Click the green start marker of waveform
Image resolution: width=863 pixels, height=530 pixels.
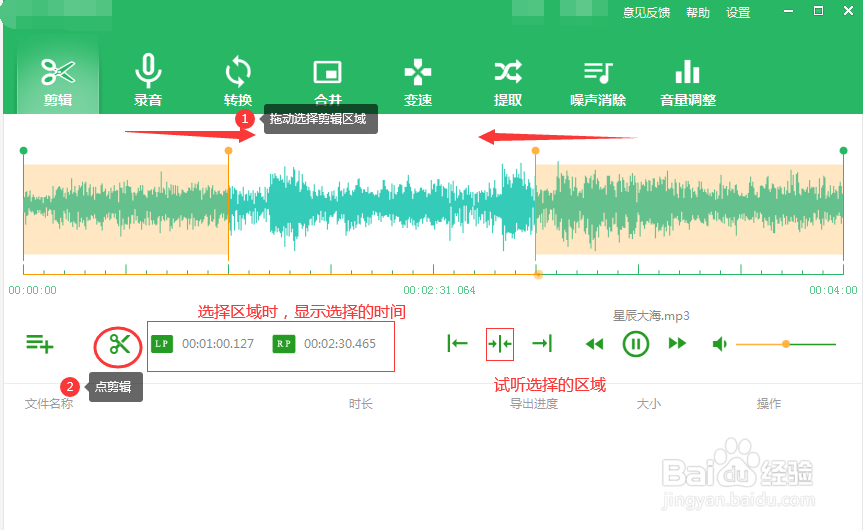tap(23, 151)
